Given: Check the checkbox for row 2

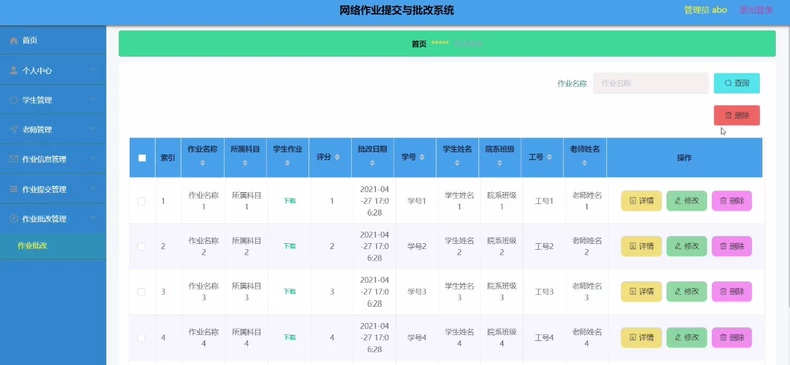Looking at the screenshot, I should coord(141,247).
